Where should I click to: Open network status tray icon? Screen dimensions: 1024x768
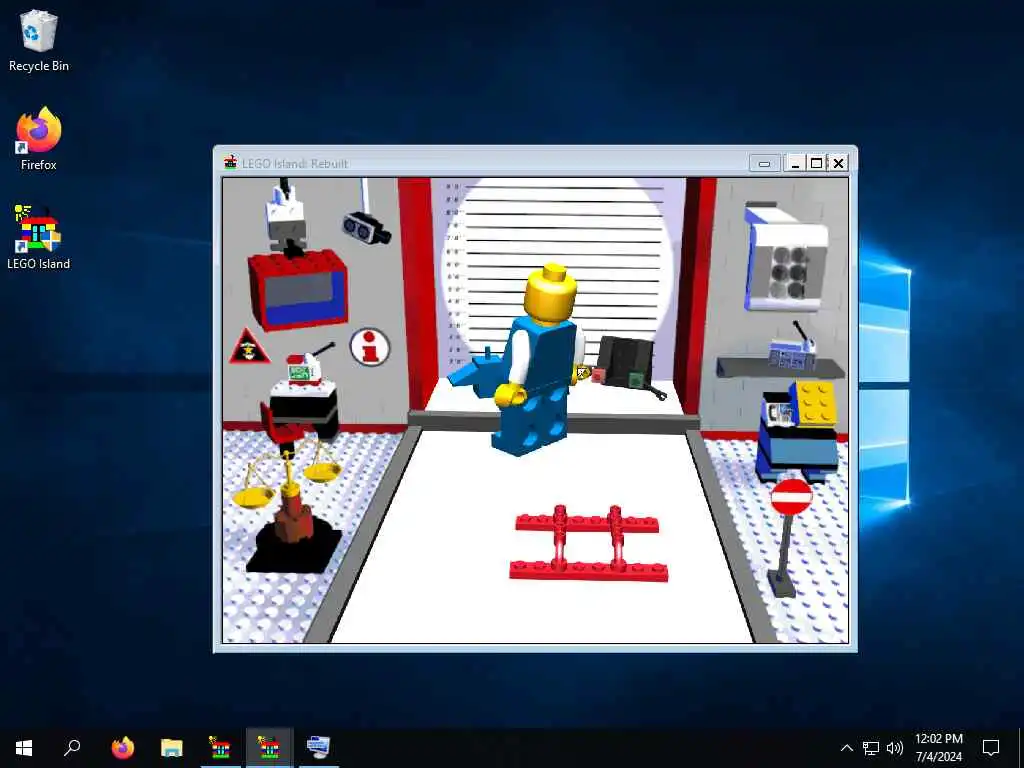[871, 748]
